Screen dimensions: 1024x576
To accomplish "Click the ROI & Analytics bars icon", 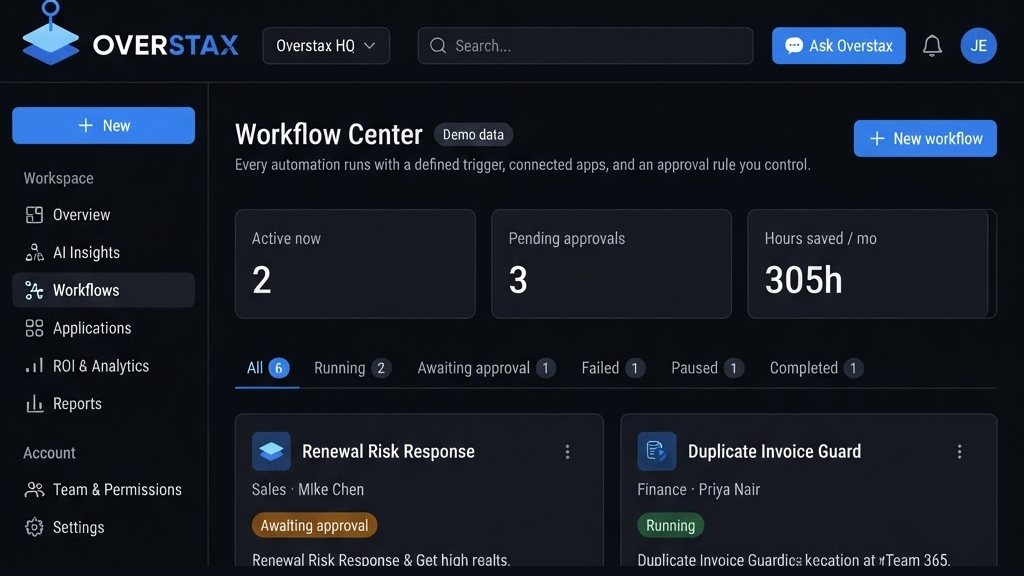I will 34,366.
